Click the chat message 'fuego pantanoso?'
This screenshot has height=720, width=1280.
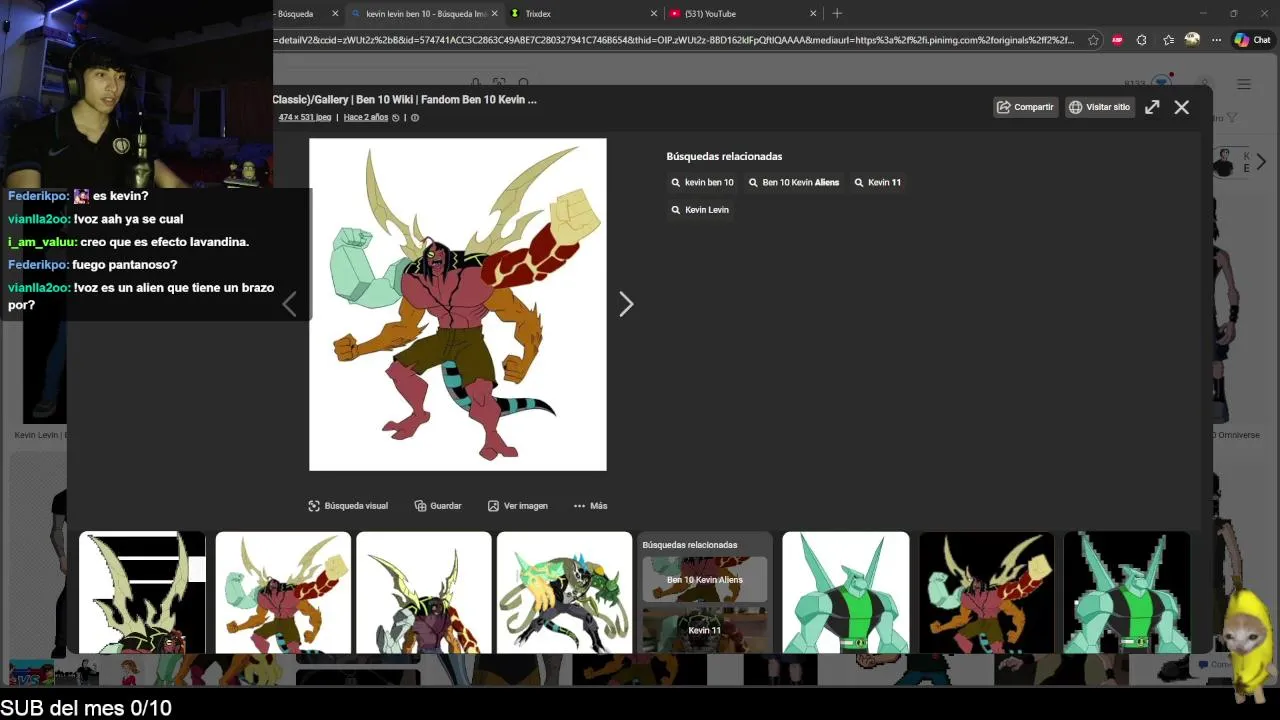point(125,265)
